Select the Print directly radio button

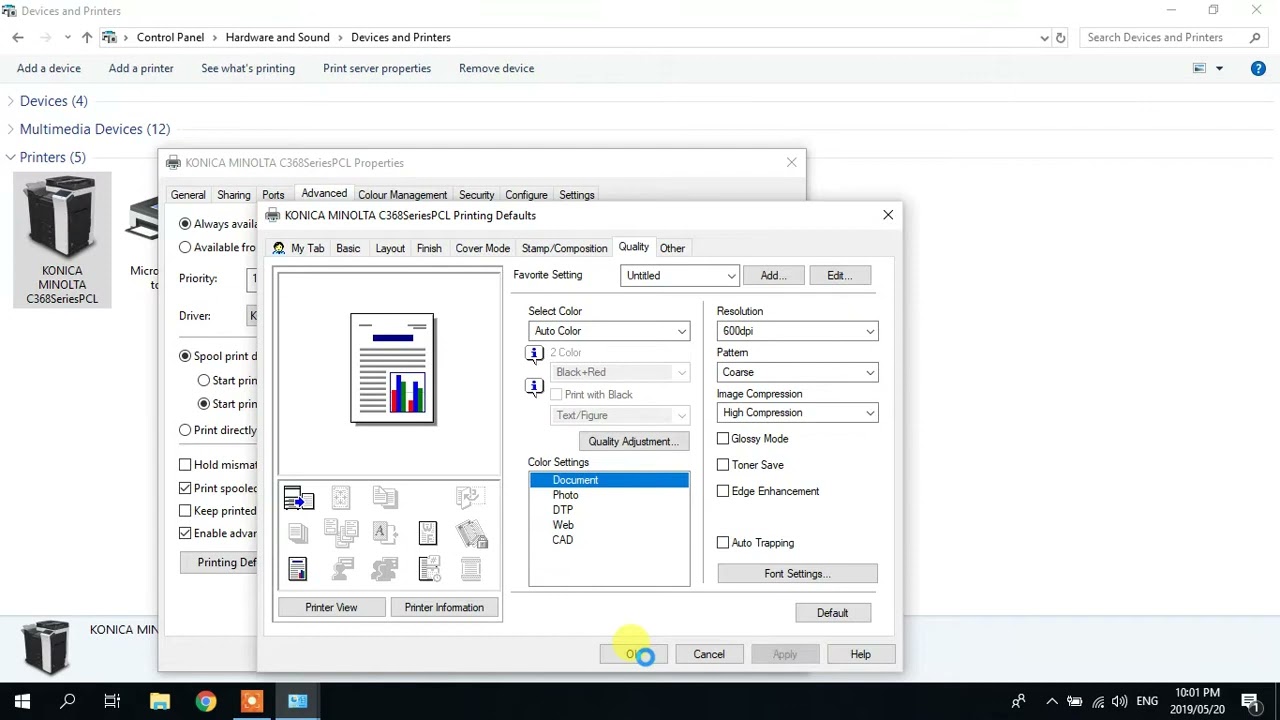185,430
